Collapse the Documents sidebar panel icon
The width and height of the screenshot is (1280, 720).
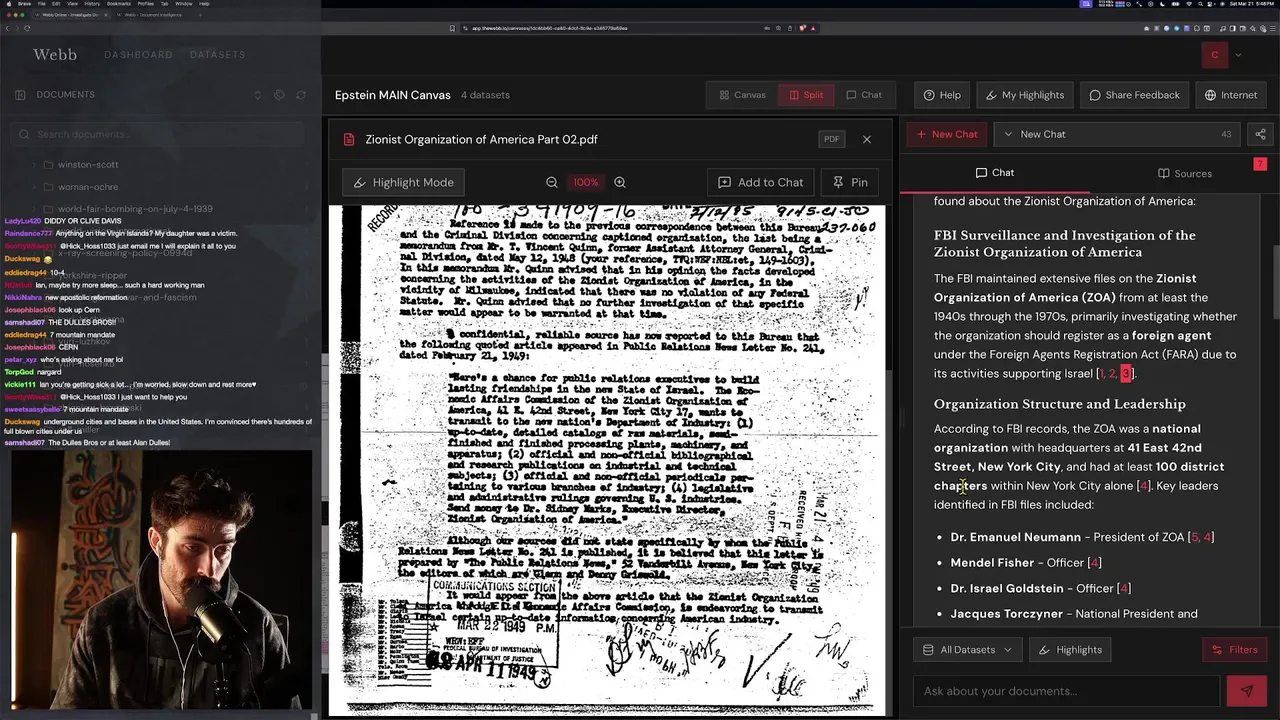pos(20,95)
